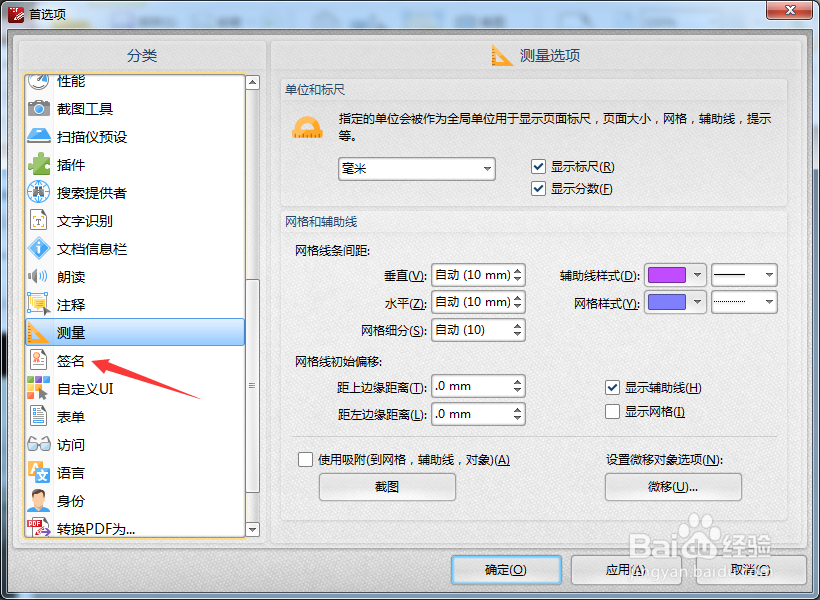
Task: Select the 语言 category label
Action: pyautogui.click(x=71, y=473)
